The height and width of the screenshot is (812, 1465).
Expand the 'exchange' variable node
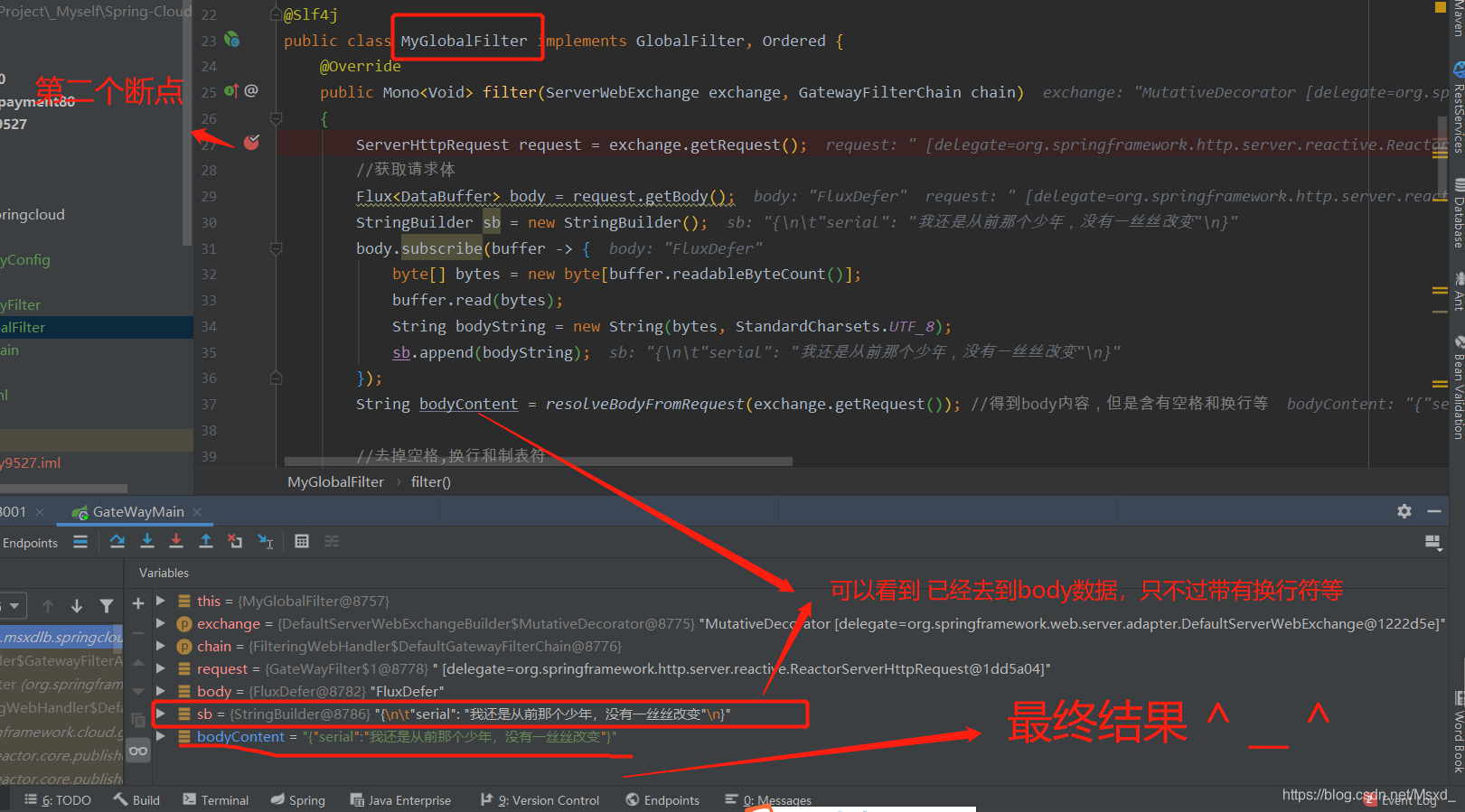[x=161, y=623]
